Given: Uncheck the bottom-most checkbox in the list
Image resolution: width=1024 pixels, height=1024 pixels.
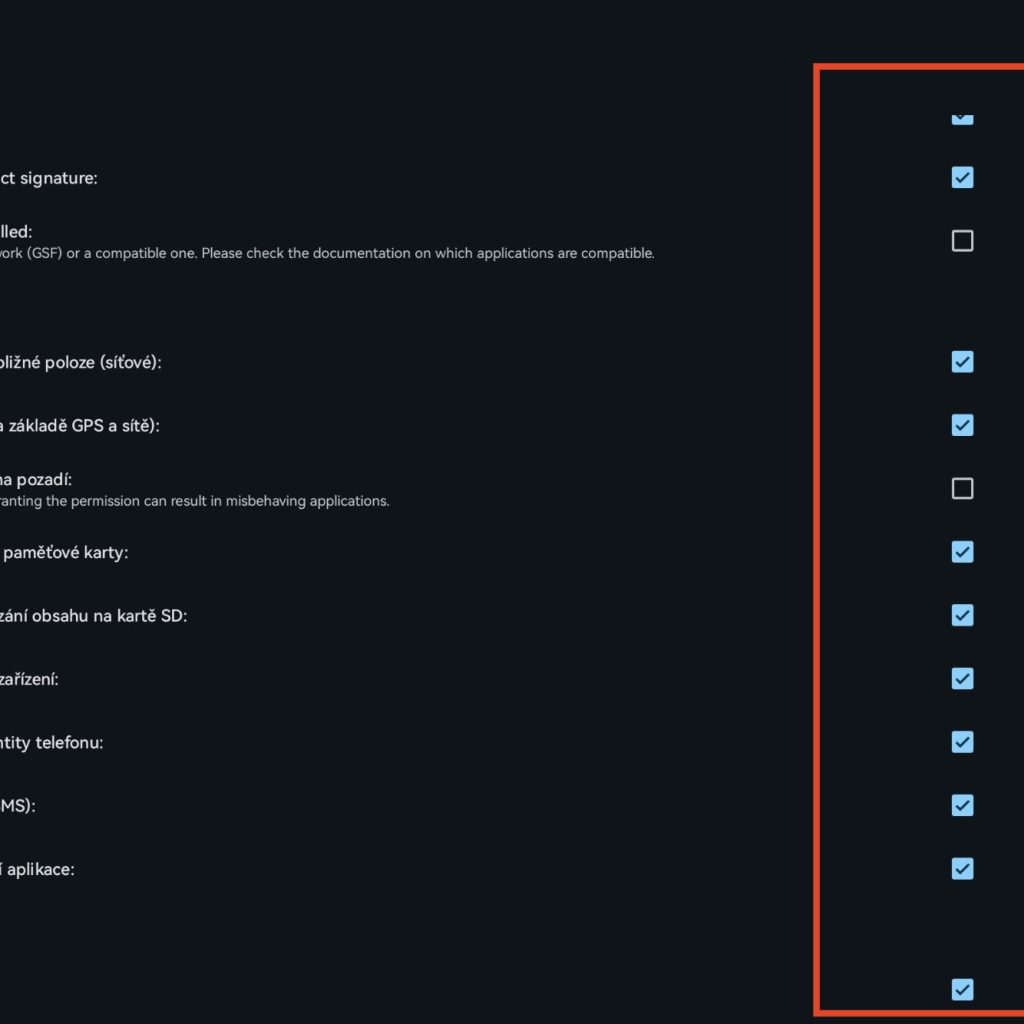Looking at the screenshot, I should pyautogui.click(x=962, y=990).
